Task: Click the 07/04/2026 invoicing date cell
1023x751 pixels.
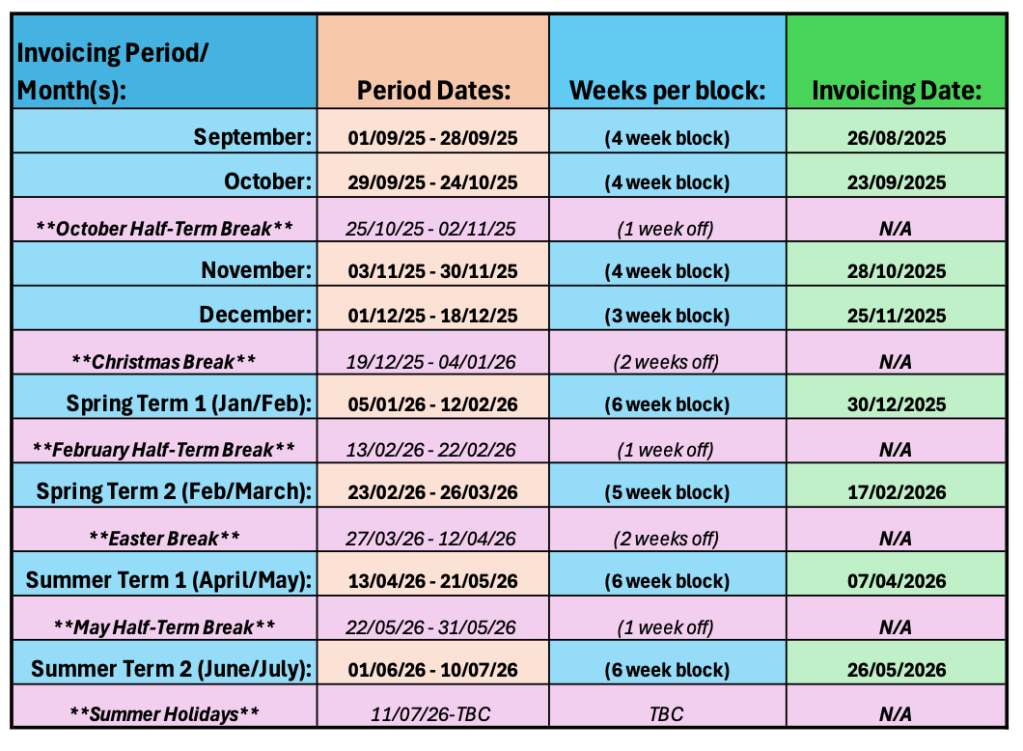Action: [x=895, y=581]
